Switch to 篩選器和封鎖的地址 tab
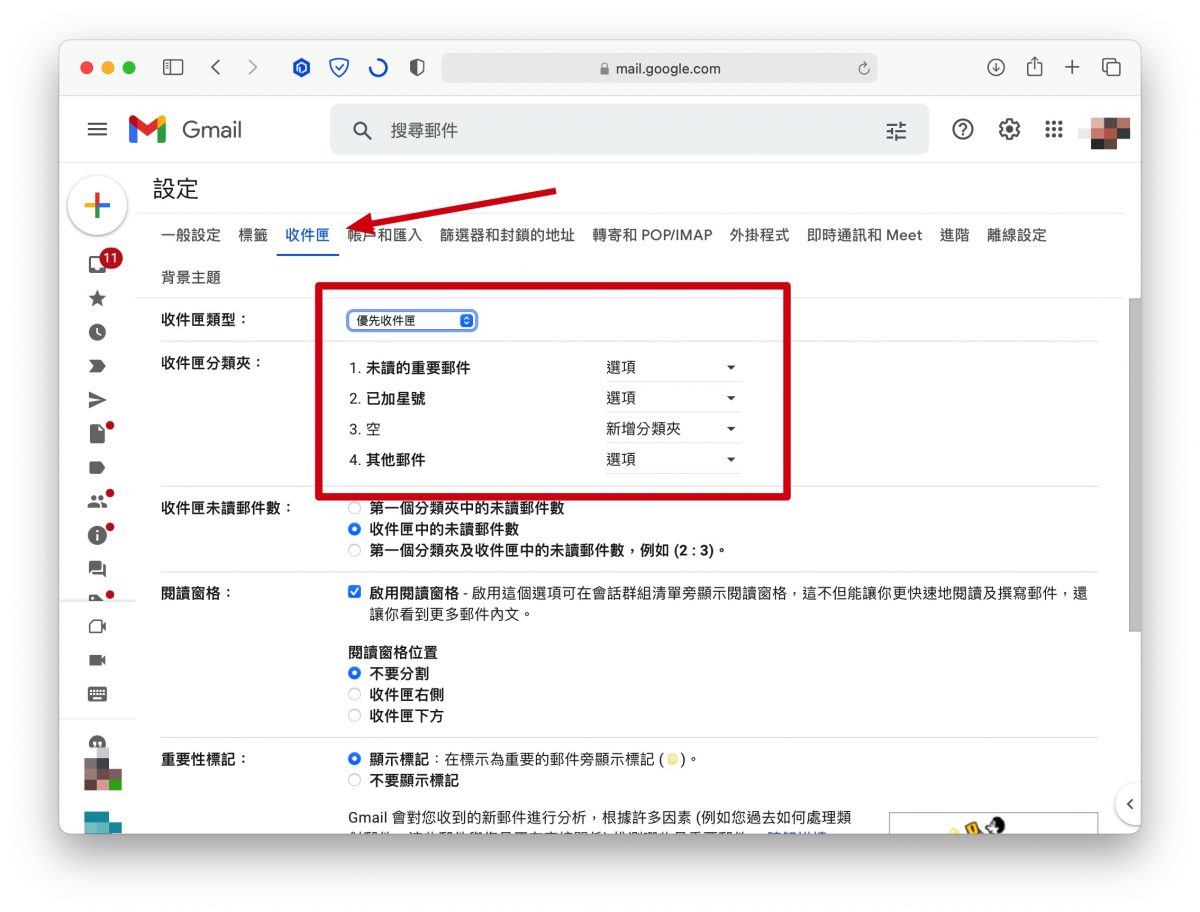 point(507,235)
